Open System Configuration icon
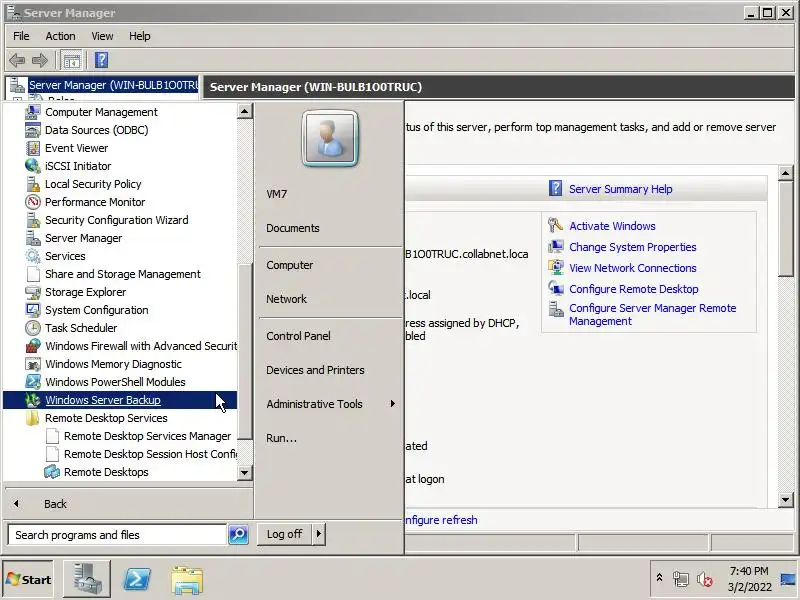800x600 pixels. click(33, 310)
